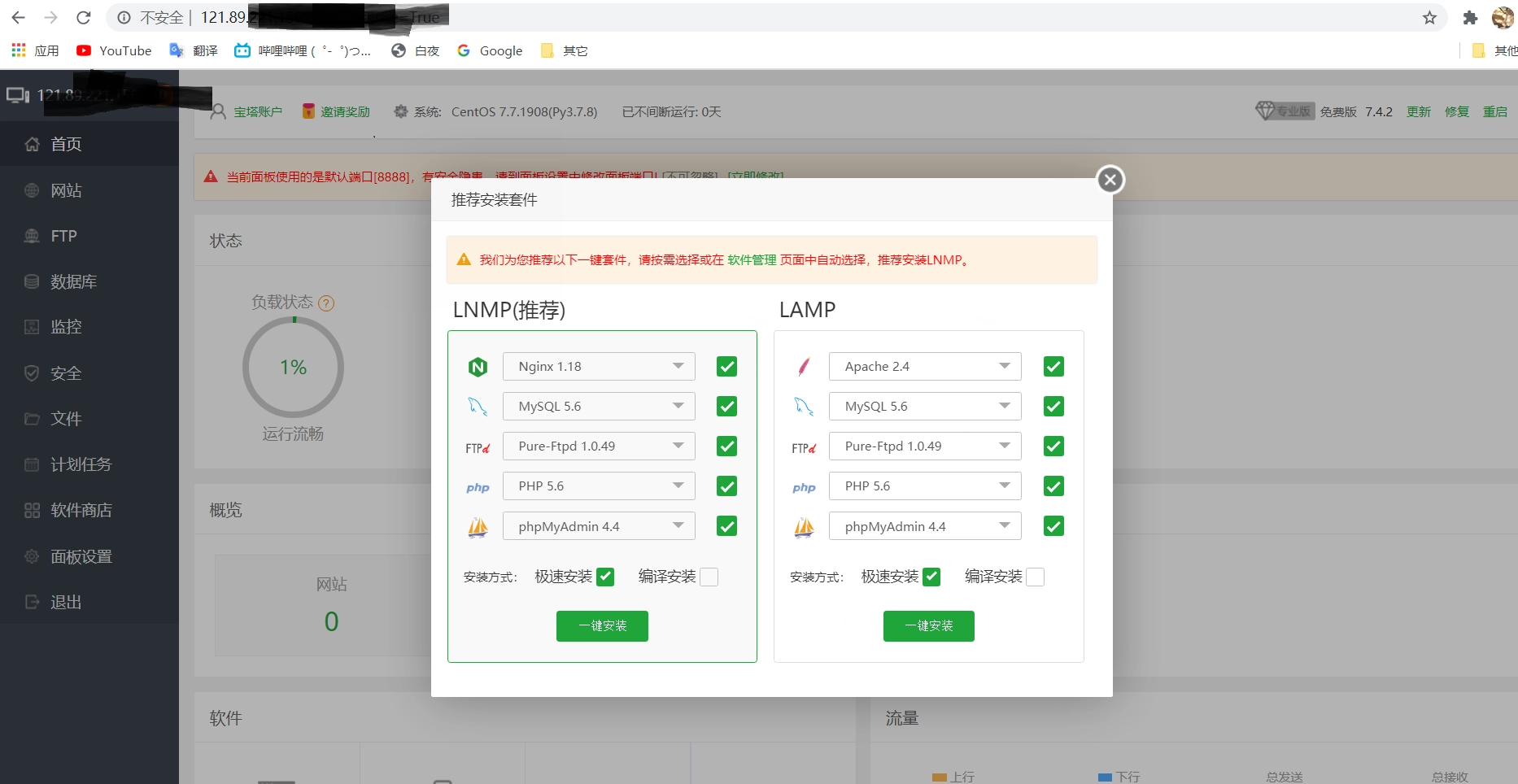
Task: Click the php icon in LNMP list
Action: pyautogui.click(x=478, y=487)
